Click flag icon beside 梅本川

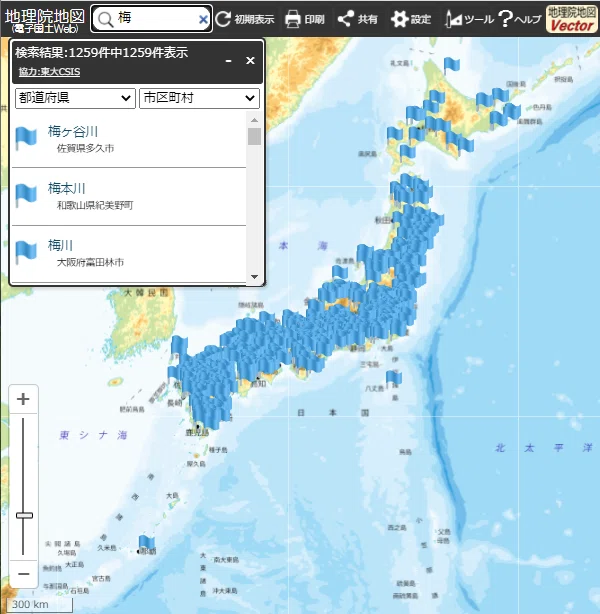26,195
